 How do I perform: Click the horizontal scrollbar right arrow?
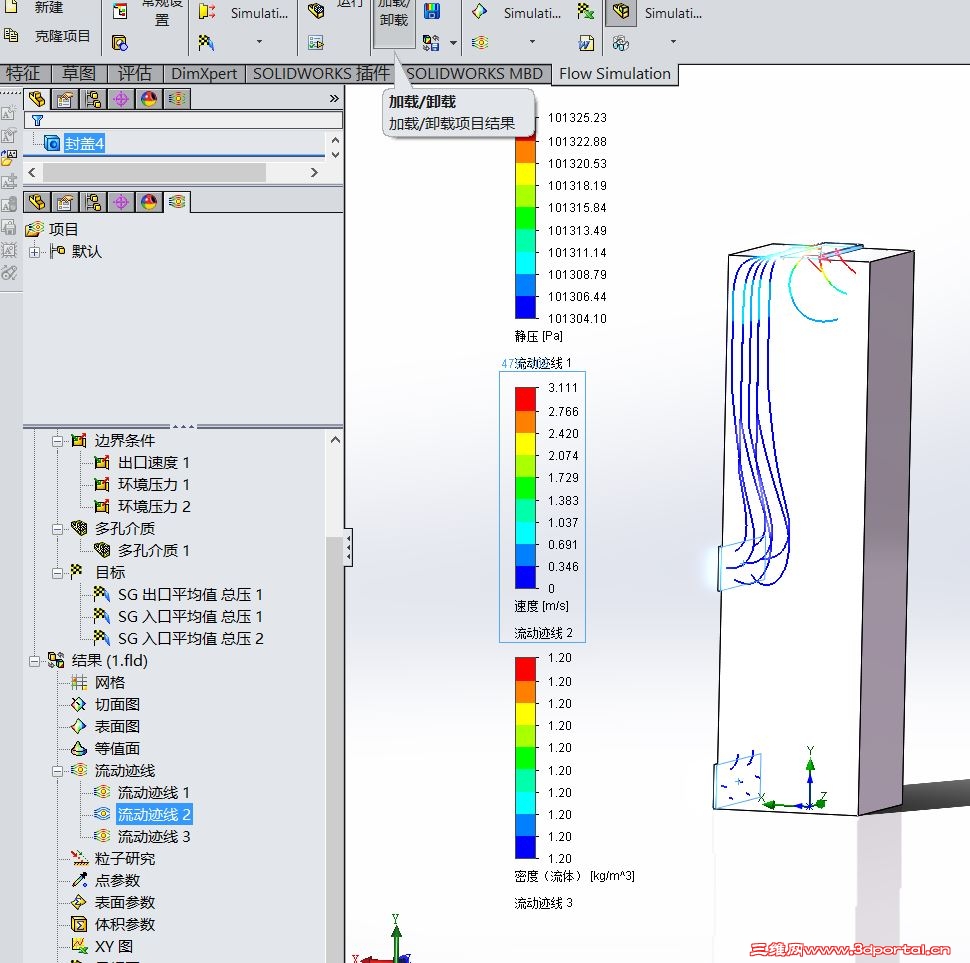point(314,173)
